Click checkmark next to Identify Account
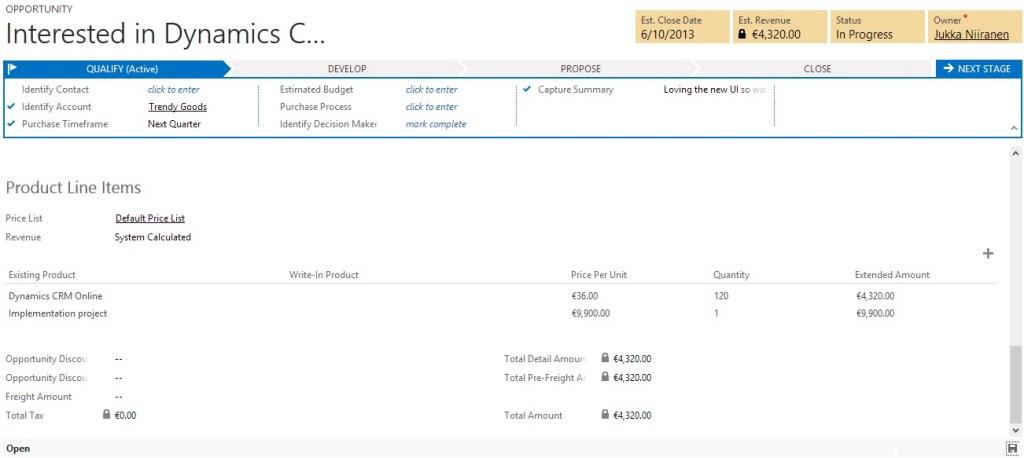 coord(11,106)
